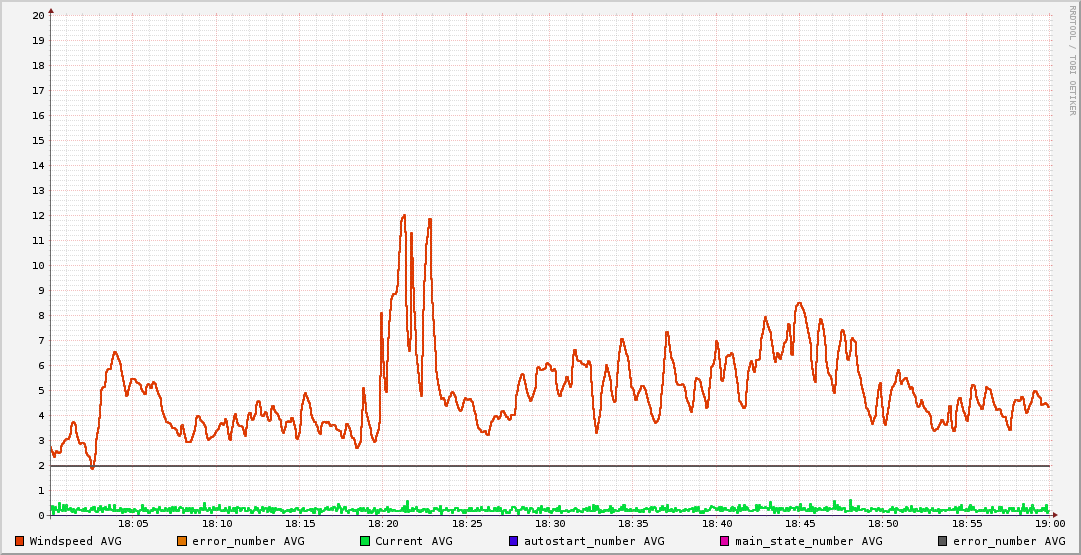The image size is (1081, 555).
Task: Click the red arrow atop the y-axis
Action: point(51,10)
